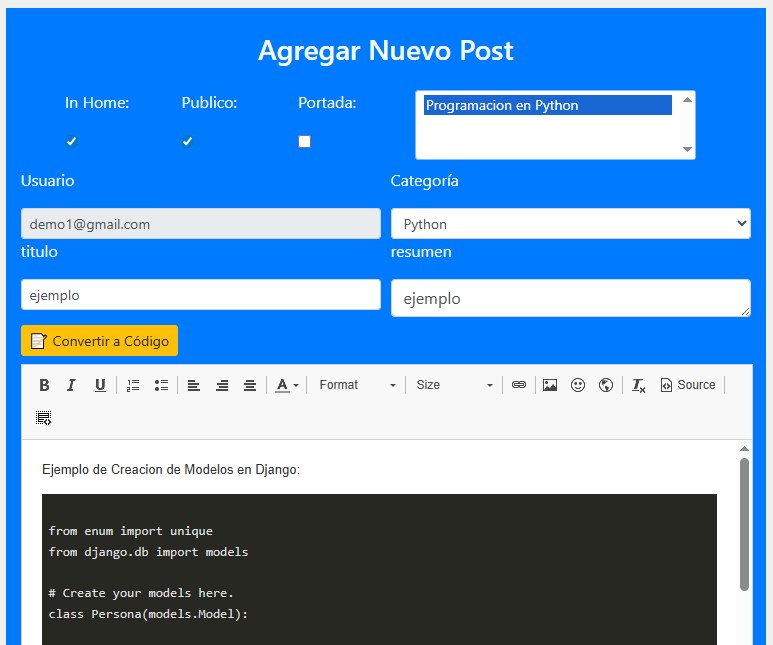Insert an image into the post
The height and width of the screenshot is (645, 773).
coord(550,385)
